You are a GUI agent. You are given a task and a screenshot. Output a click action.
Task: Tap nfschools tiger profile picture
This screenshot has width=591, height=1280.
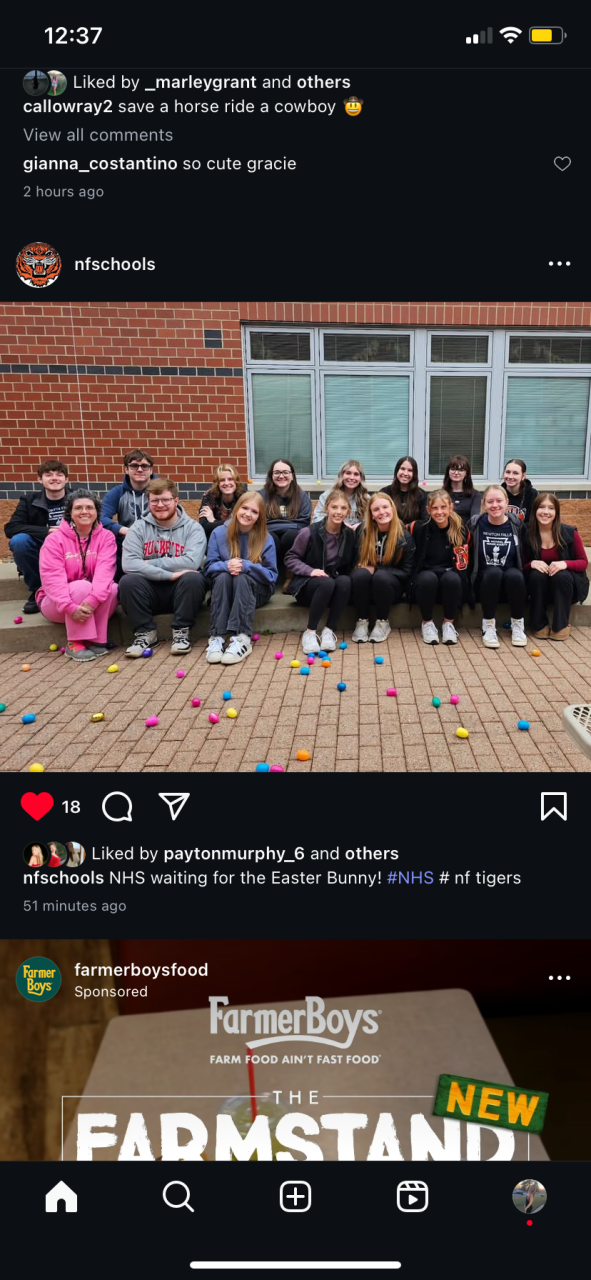point(39,264)
